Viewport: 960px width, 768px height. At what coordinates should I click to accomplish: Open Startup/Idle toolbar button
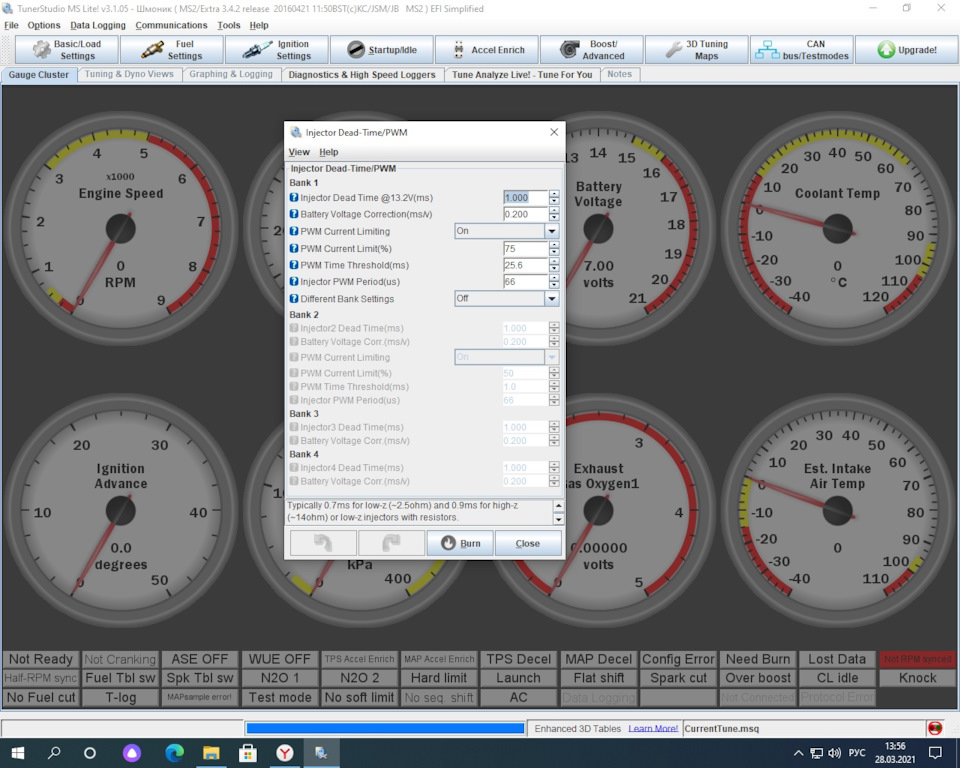(381, 50)
